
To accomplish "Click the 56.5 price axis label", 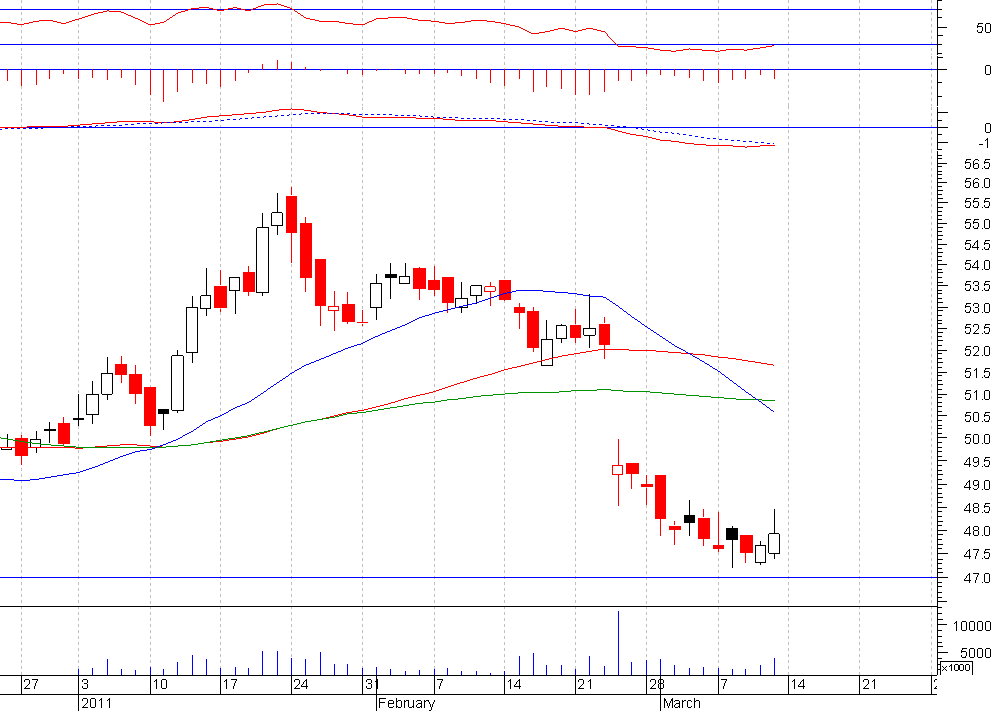I will 977,164.
